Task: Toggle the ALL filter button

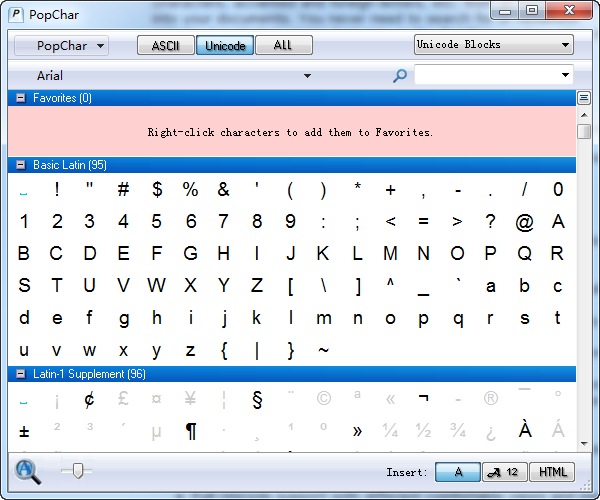Action: [x=284, y=46]
